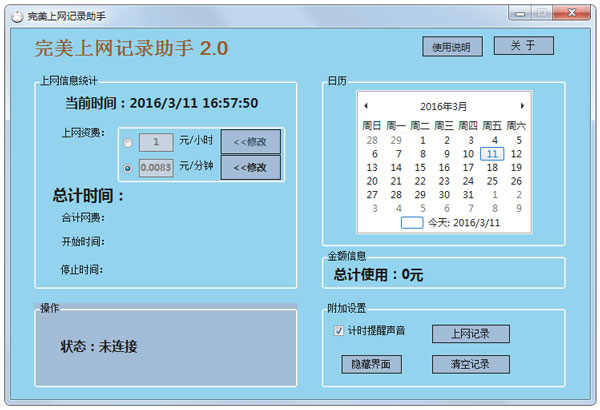Image resolution: width=600 pixels, height=410 pixels.
Task: Click the 周五 weekday header
Action: [492, 126]
